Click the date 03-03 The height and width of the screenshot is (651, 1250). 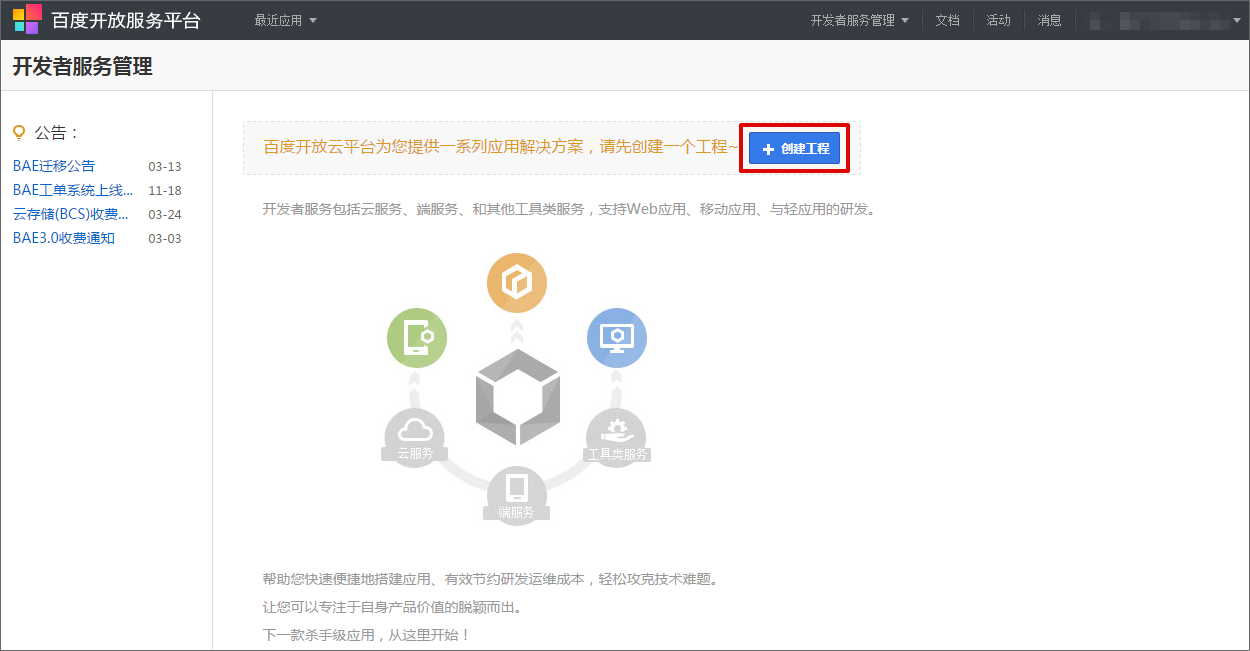click(165, 239)
